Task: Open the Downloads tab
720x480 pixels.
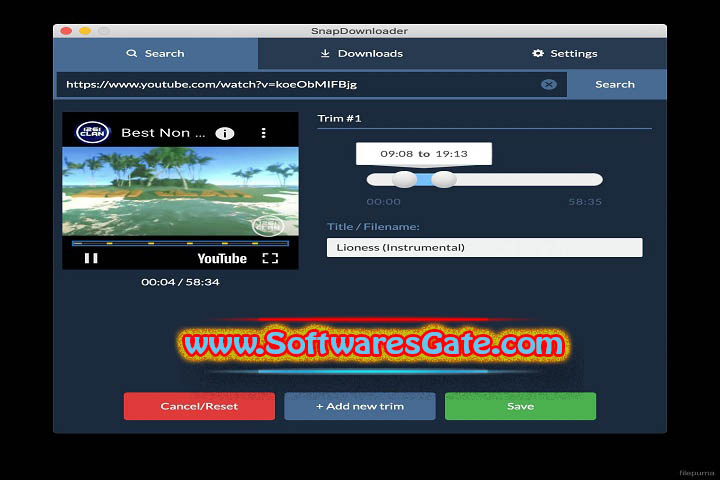Action: click(362, 54)
